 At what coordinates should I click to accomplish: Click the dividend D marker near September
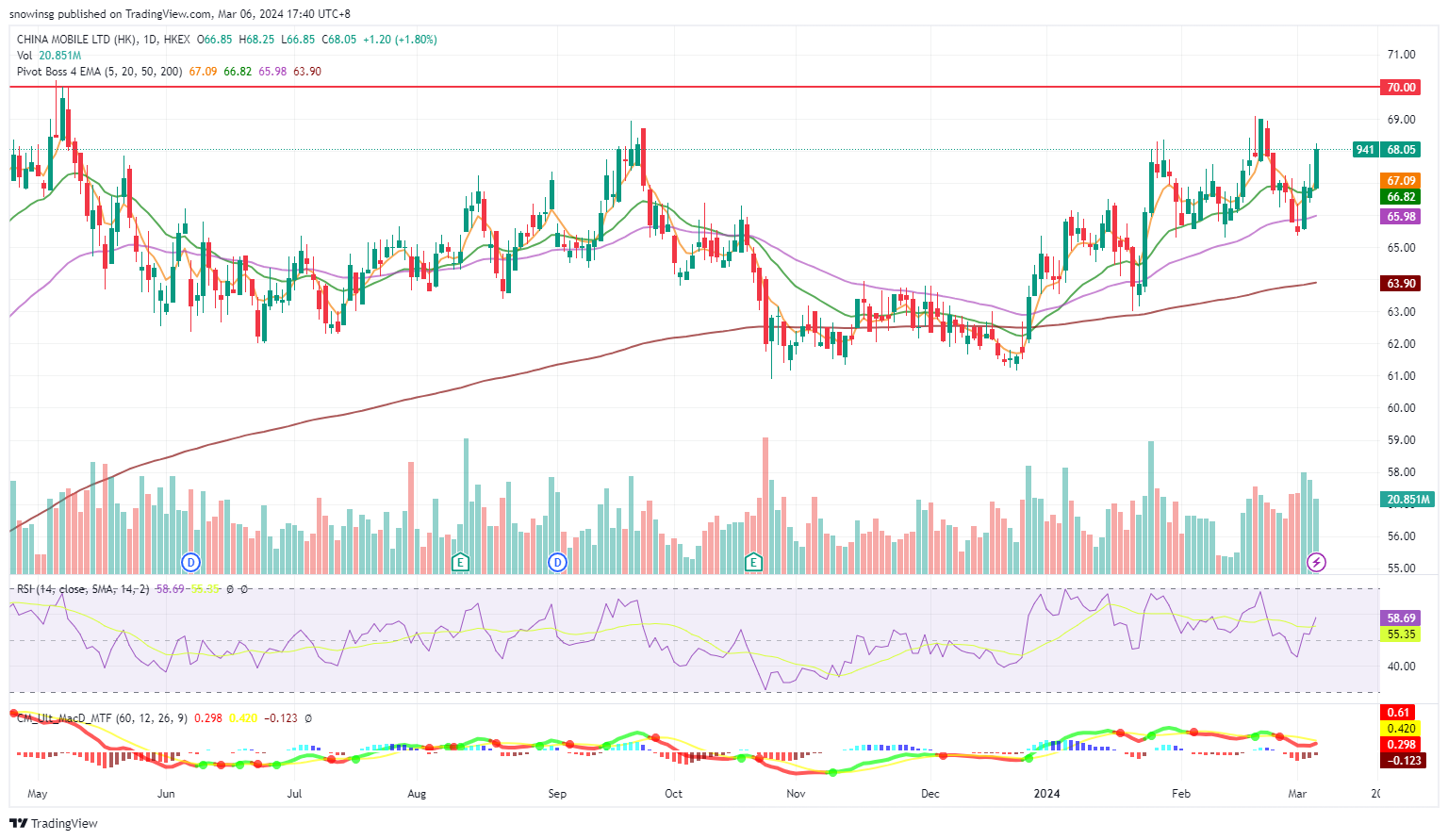(x=558, y=563)
